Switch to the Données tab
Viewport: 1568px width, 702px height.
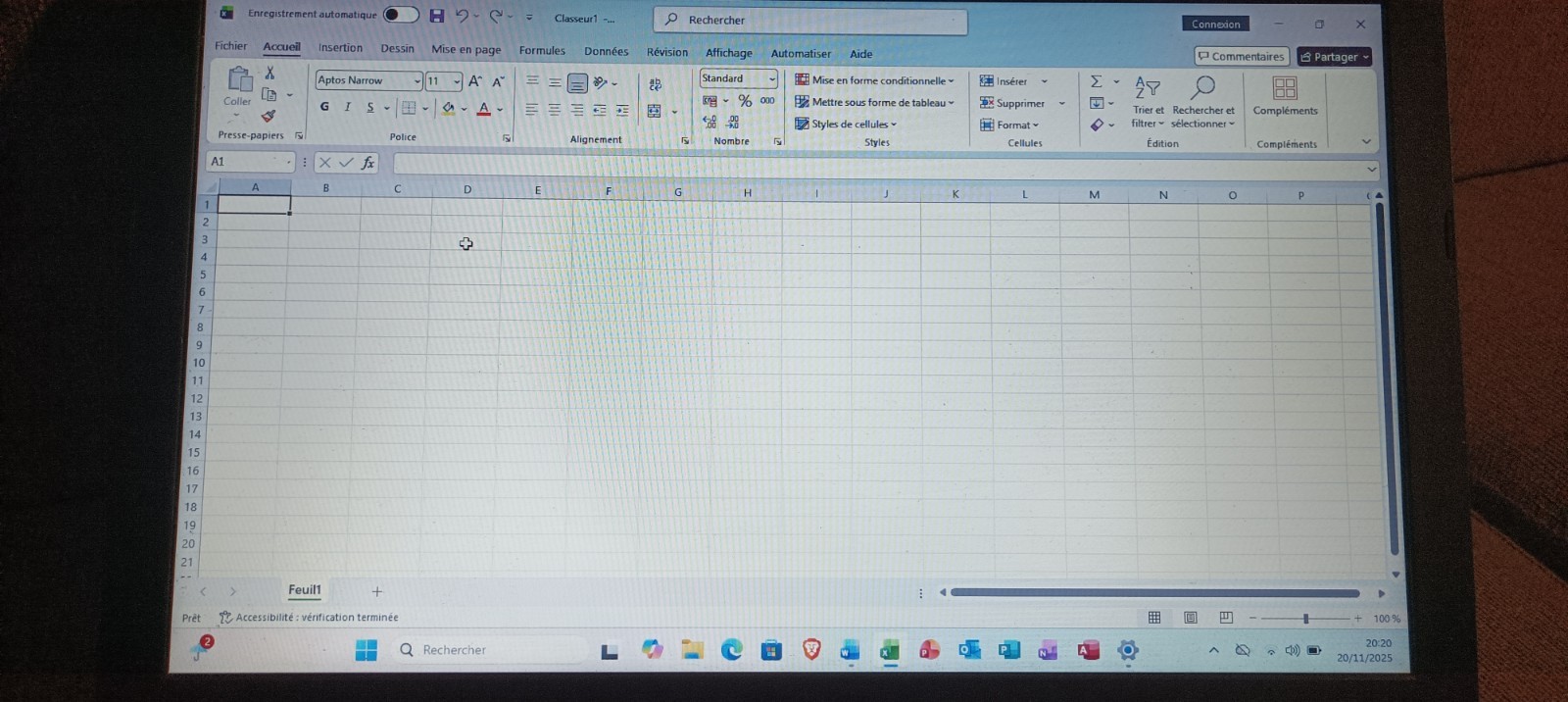[x=607, y=52]
